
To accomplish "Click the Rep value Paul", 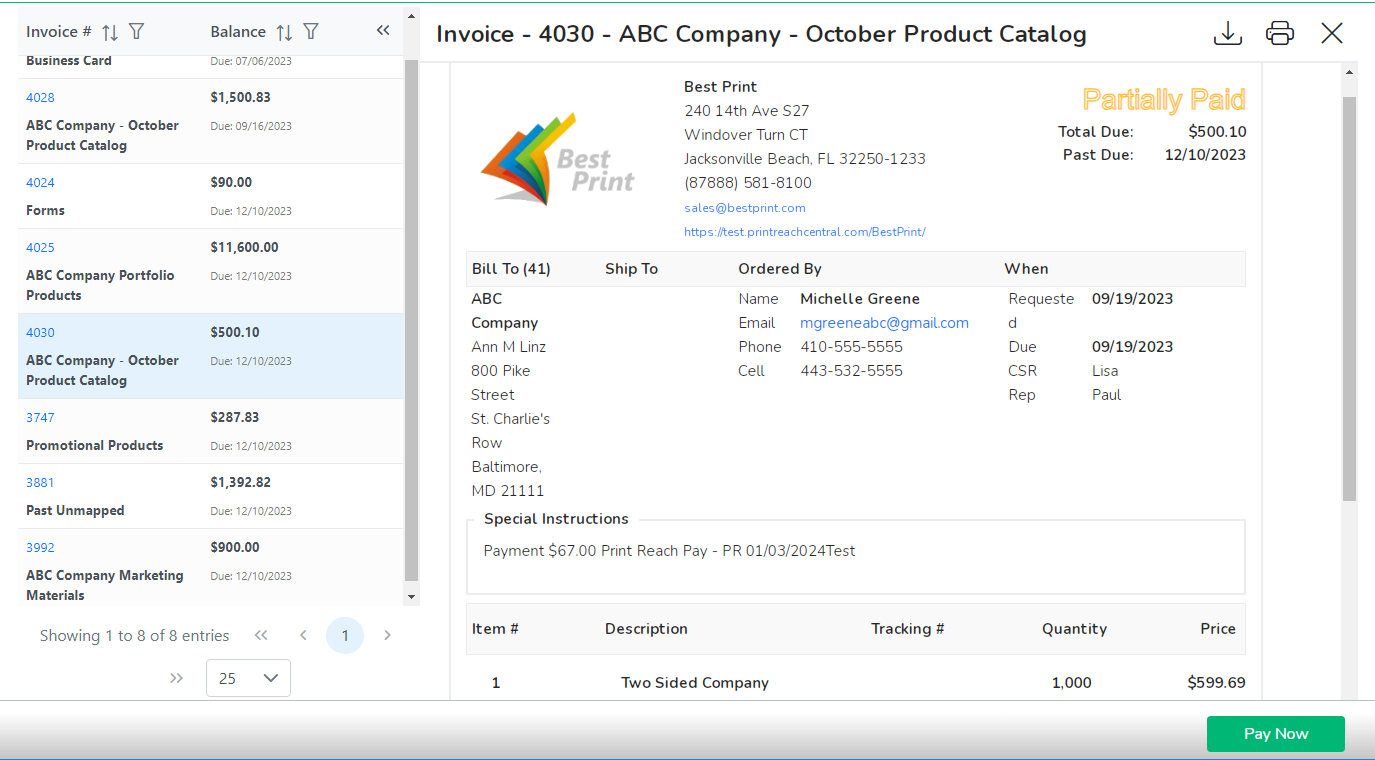I will pyautogui.click(x=1106, y=395).
